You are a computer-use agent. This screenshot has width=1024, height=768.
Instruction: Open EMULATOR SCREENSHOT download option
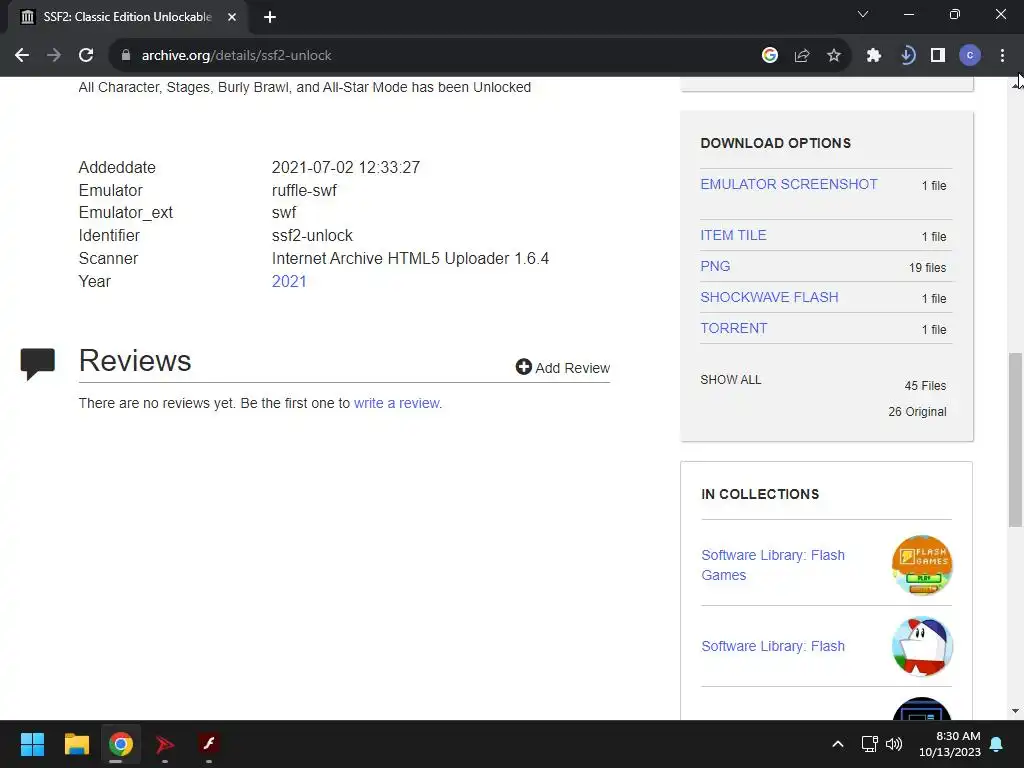point(789,184)
